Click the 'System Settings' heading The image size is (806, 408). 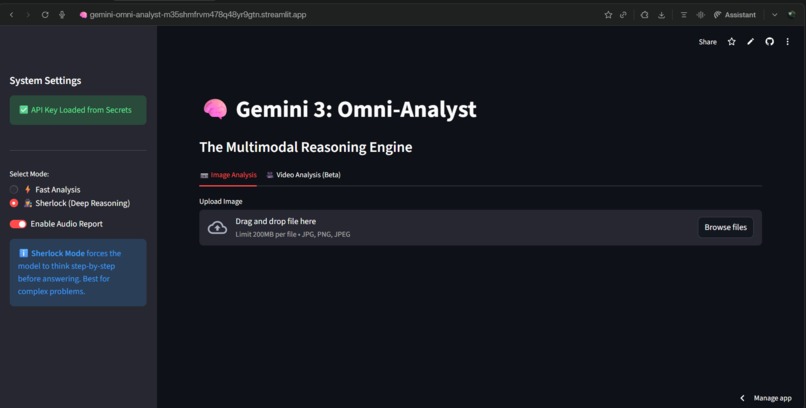45,81
